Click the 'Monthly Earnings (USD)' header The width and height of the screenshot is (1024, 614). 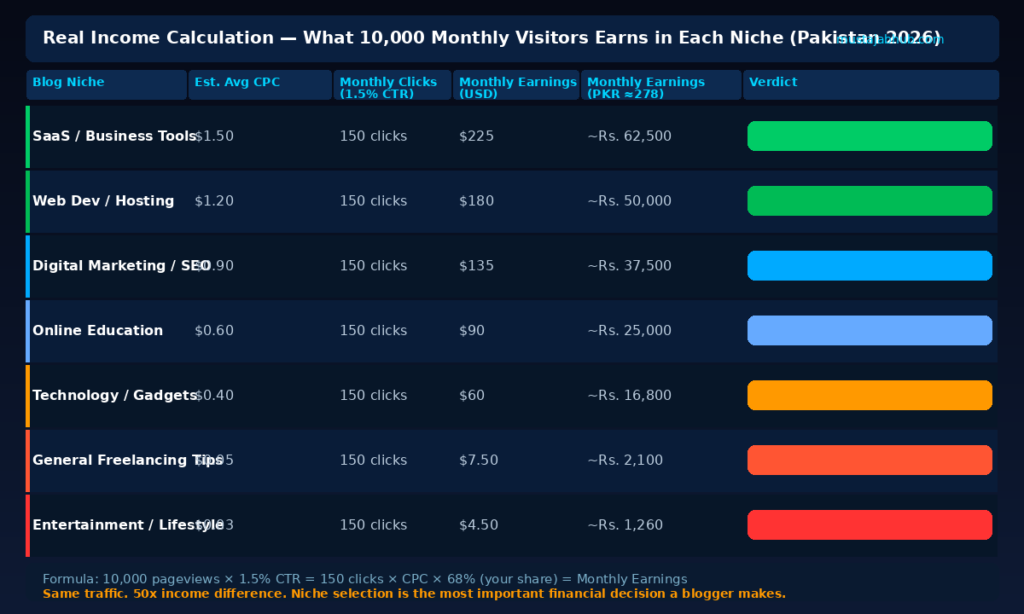[x=516, y=84]
